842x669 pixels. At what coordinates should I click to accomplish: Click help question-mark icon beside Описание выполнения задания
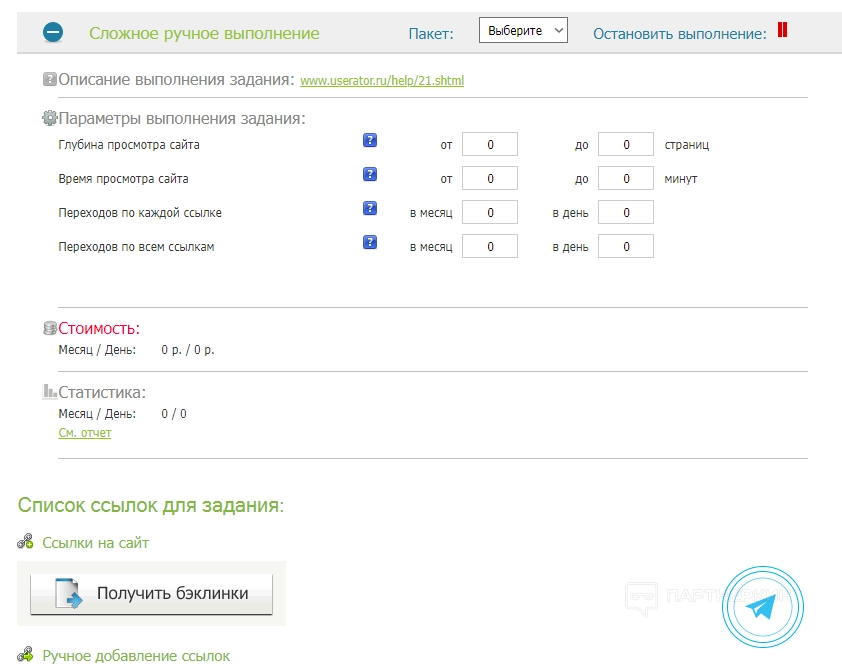tap(49, 79)
